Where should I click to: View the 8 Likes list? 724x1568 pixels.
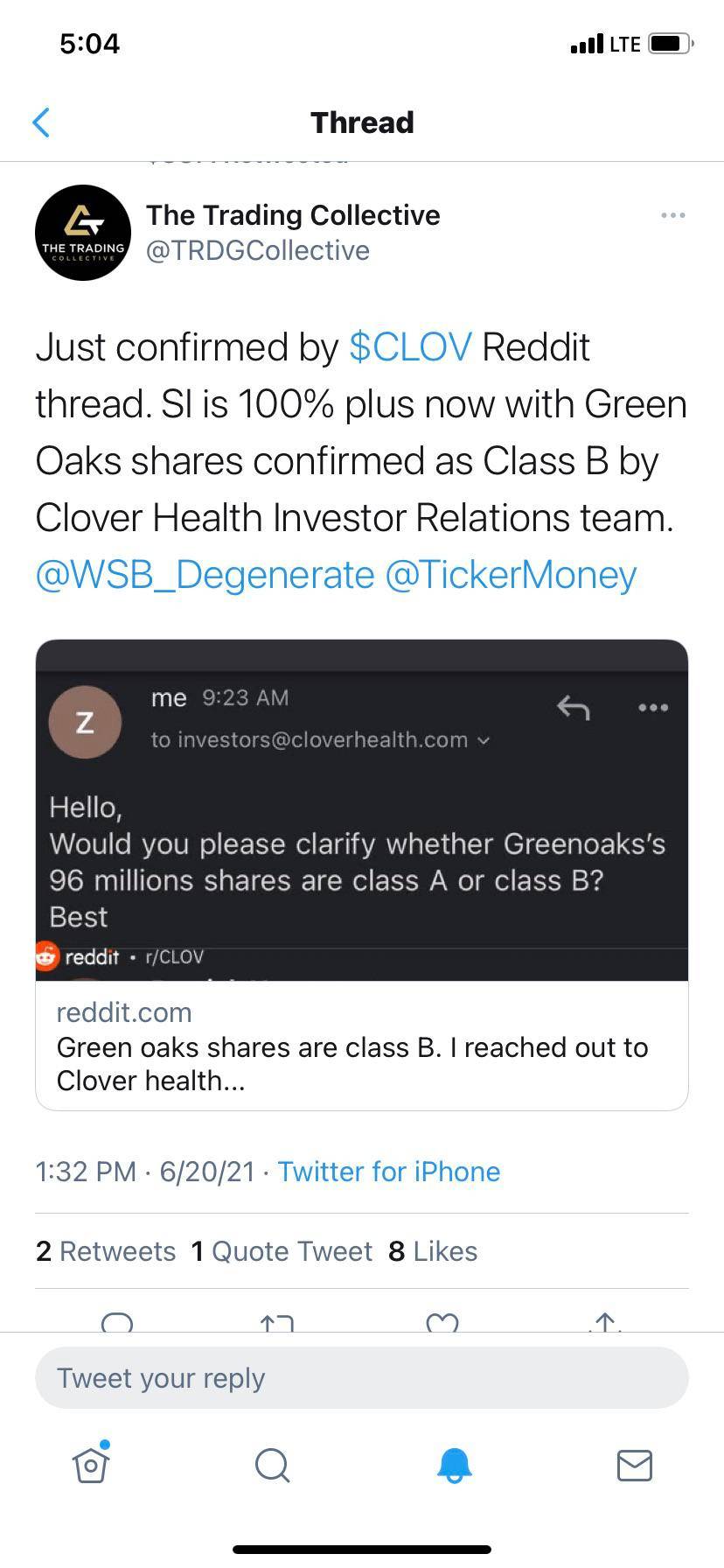pyautogui.click(x=433, y=1251)
